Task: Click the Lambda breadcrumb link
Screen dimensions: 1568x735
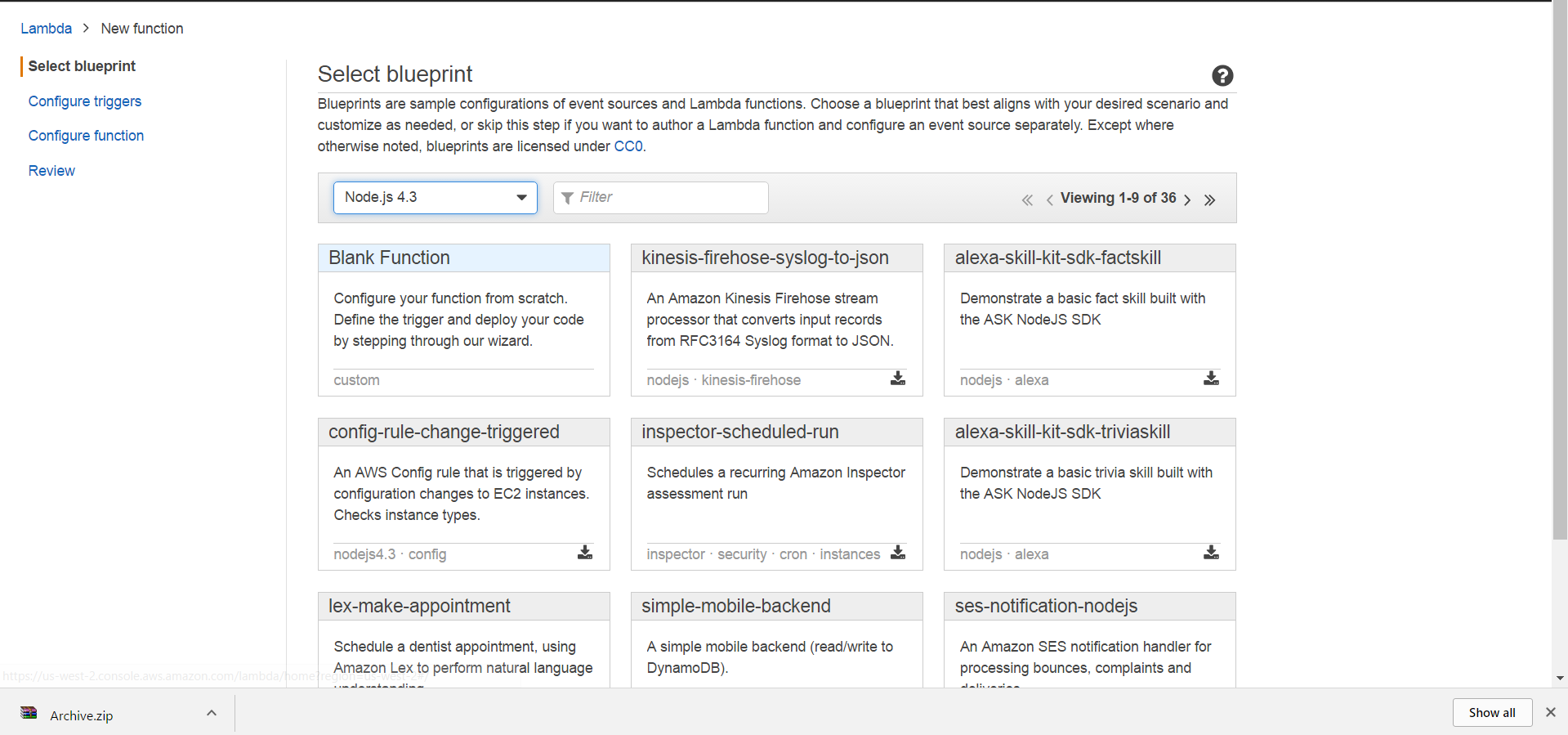Action: pos(46,29)
